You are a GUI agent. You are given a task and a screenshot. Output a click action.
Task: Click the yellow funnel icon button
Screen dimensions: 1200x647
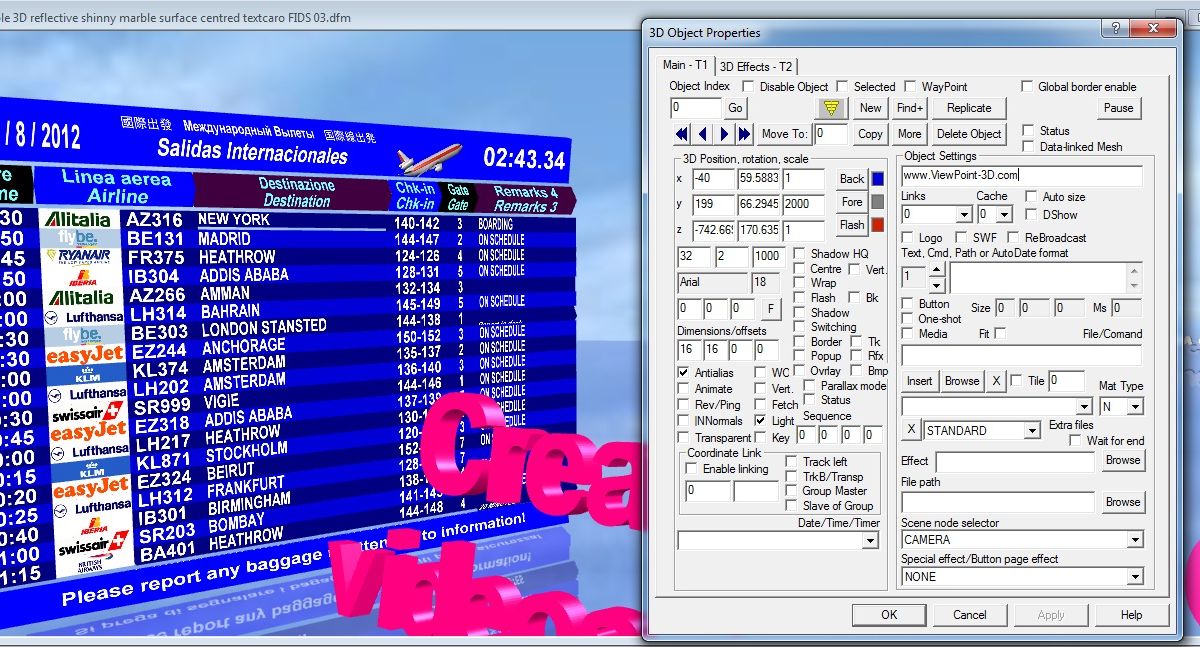click(x=832, y=108)
